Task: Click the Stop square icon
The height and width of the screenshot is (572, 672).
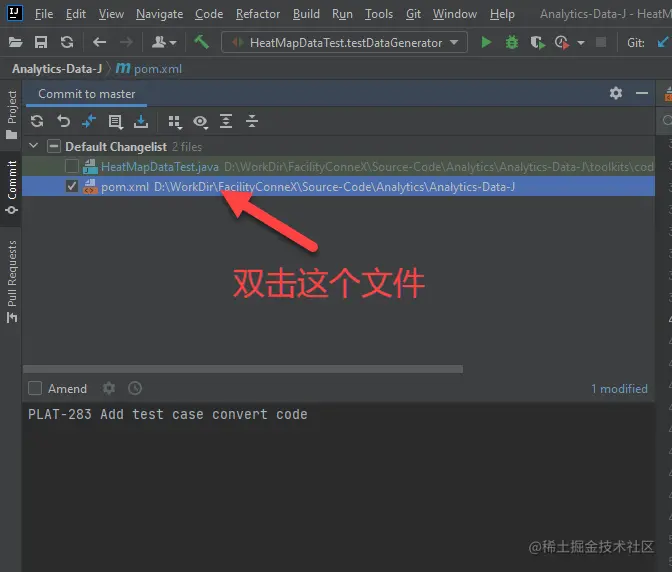Action: pyautogui.click(x=601, y=42)
